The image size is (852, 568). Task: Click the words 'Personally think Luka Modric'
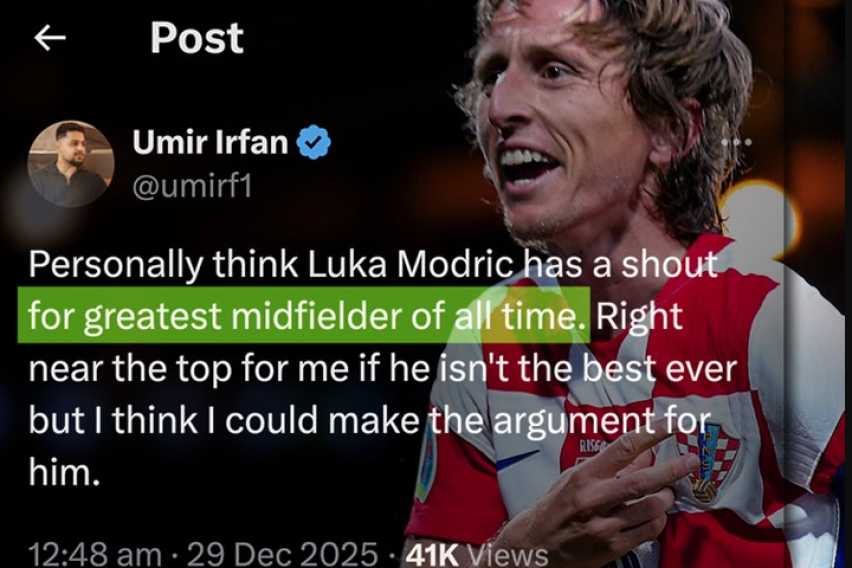pos(271,265)
